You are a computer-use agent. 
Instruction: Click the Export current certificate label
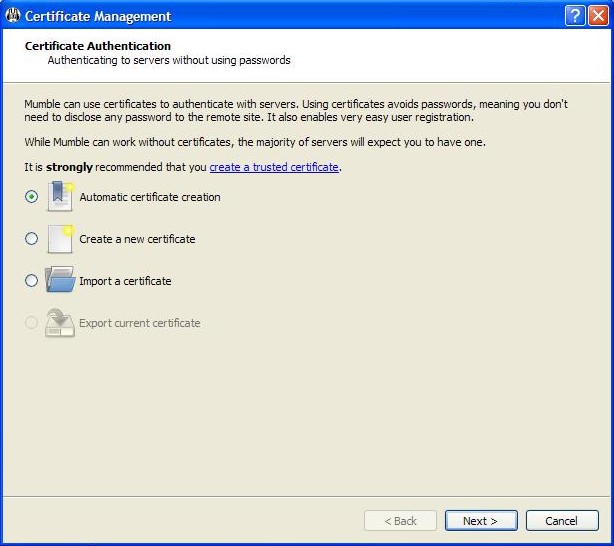point(140,323)
